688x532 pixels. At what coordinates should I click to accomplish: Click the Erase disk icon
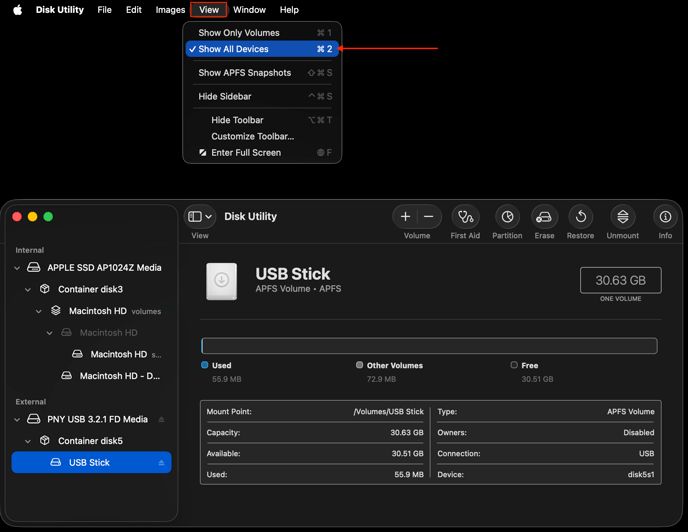point(544,217)
